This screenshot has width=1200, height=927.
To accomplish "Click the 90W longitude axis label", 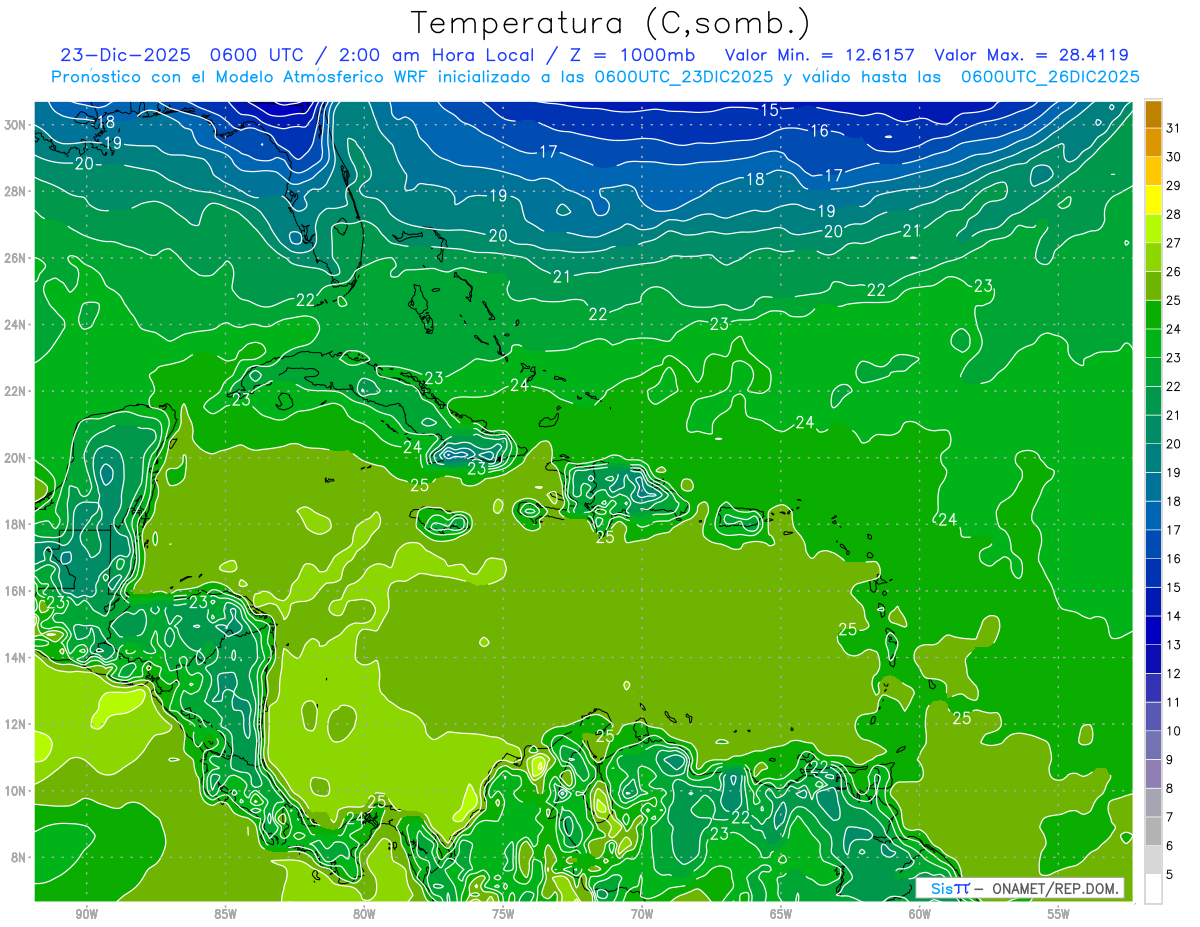I will tap(86, 914).
